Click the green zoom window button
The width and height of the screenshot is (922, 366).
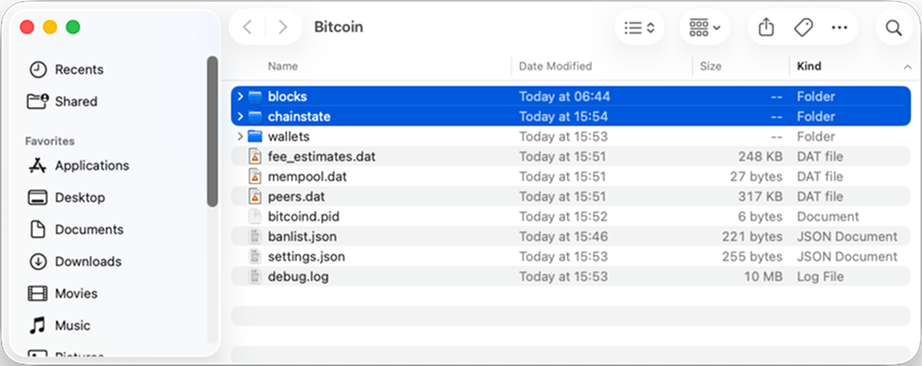pos(73,27)
